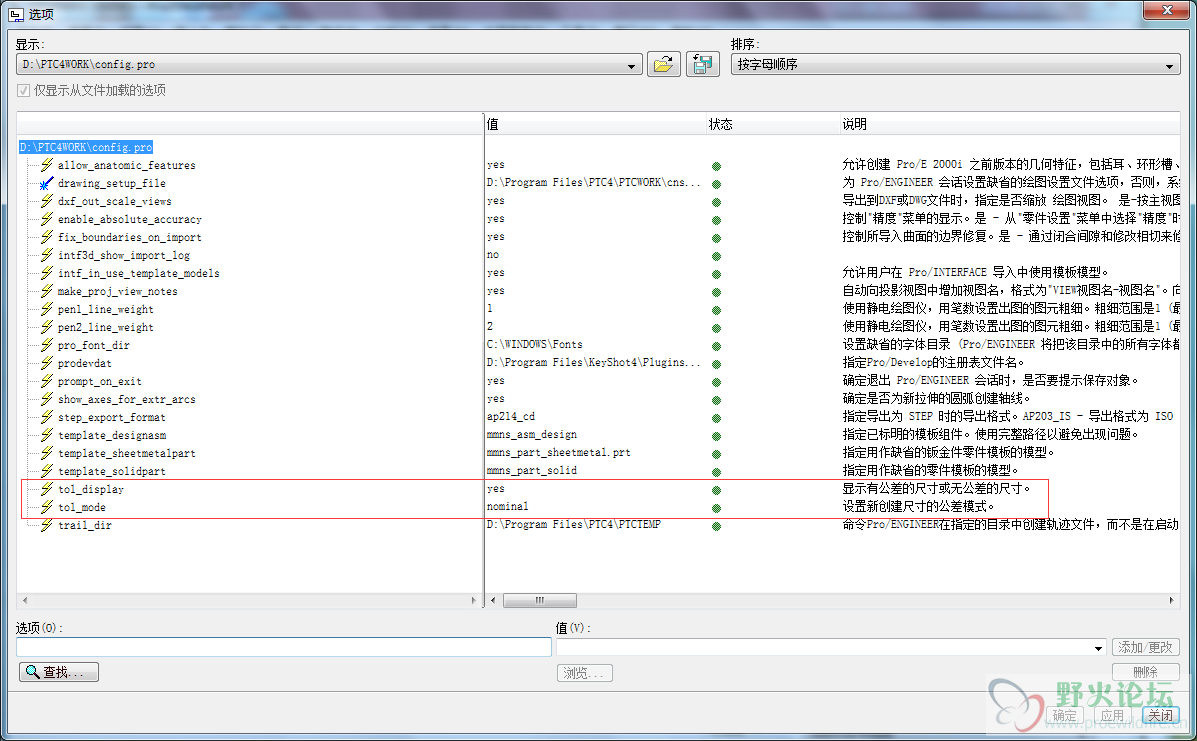The width and height of the screenshot is (1197, 741).
Task: Click green status dot for intf3d_show_import_log row
Action: click(x=716, y=256)
